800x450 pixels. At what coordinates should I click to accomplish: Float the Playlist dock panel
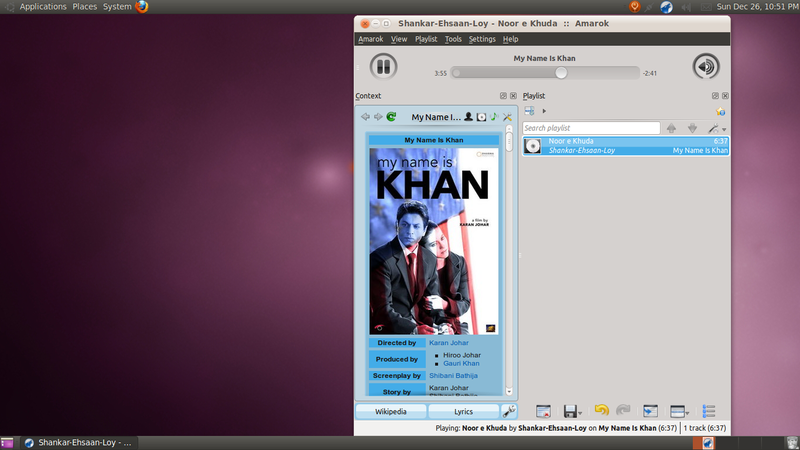(x=715, y=96)
